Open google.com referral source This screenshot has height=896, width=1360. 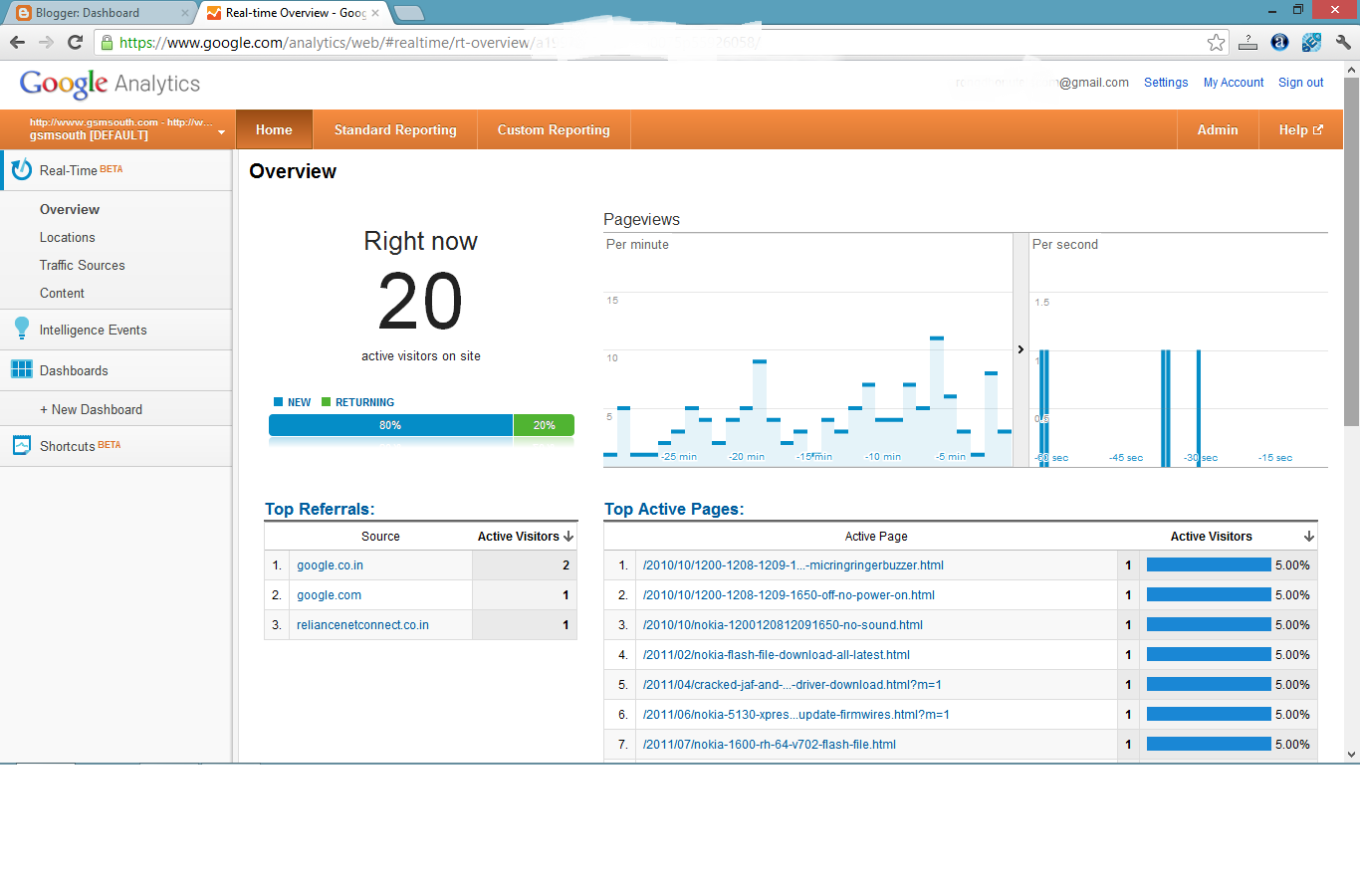[329, 594]
